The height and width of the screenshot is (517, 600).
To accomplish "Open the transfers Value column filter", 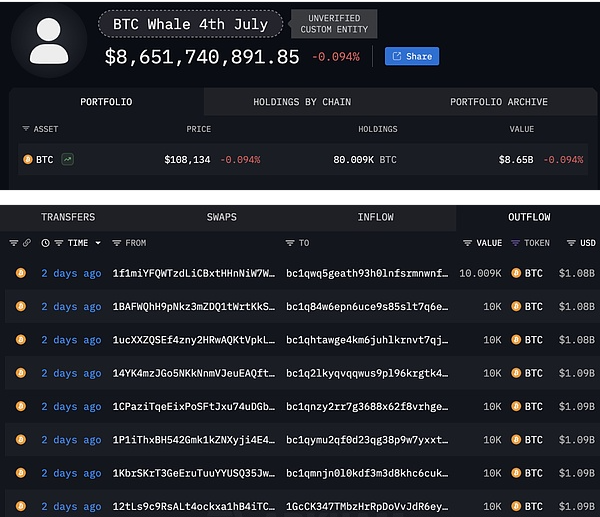I will coord(467,243).
